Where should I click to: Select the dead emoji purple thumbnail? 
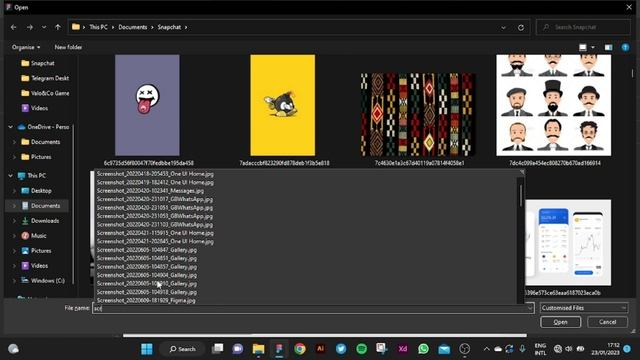pyautogui.click(x=147, y=105)
